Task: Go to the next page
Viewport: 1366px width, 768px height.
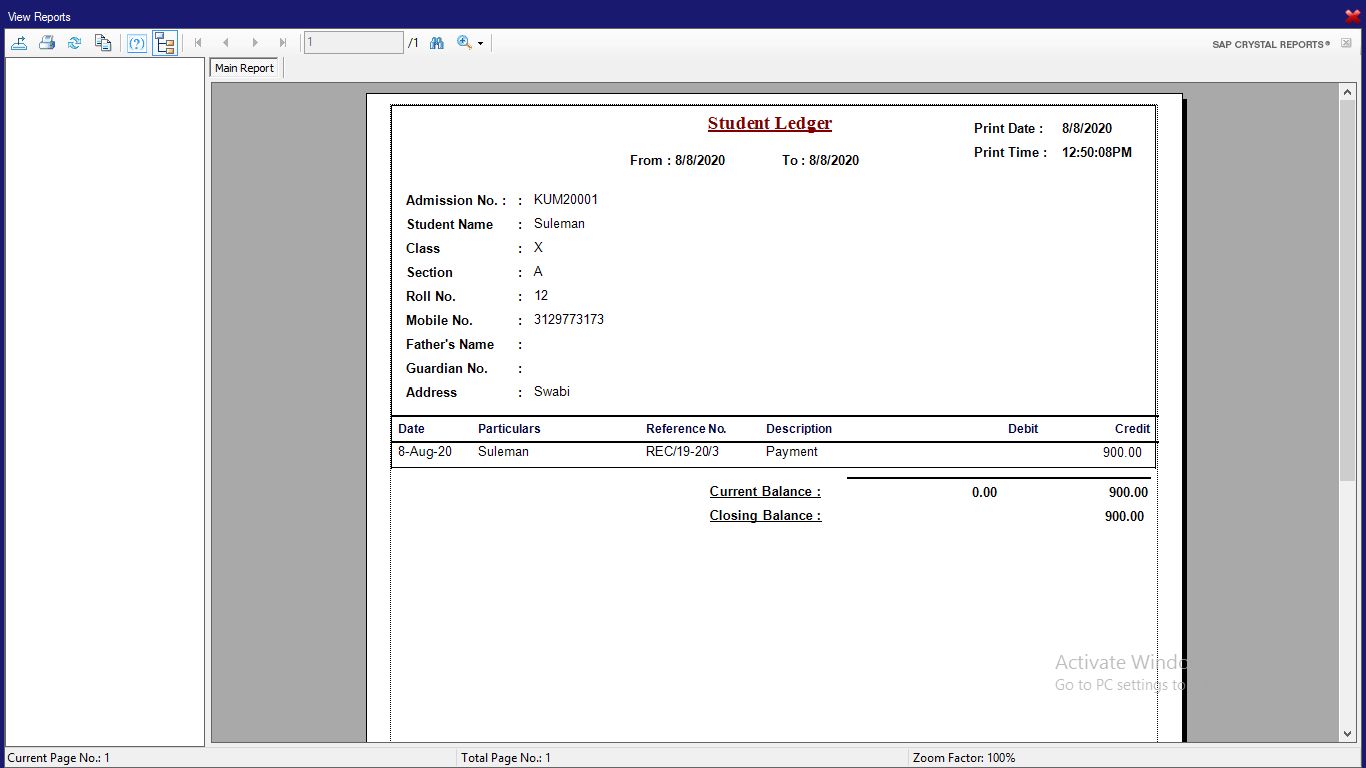Action: (x=255, y=43)
